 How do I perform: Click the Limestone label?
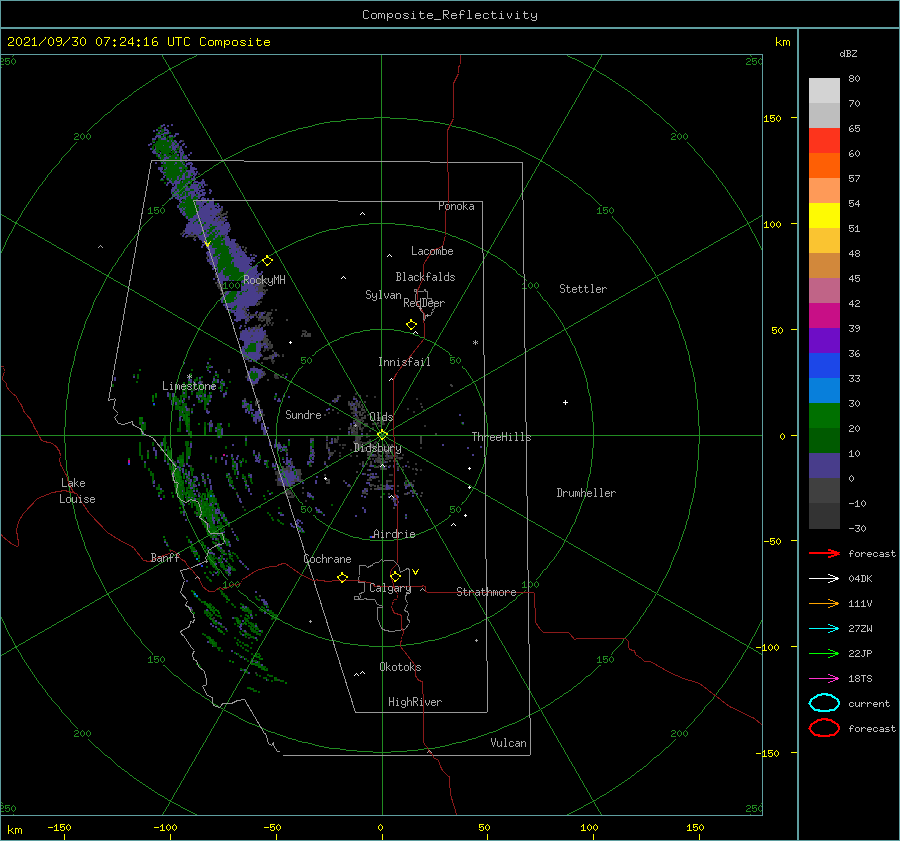coord(189,386)
